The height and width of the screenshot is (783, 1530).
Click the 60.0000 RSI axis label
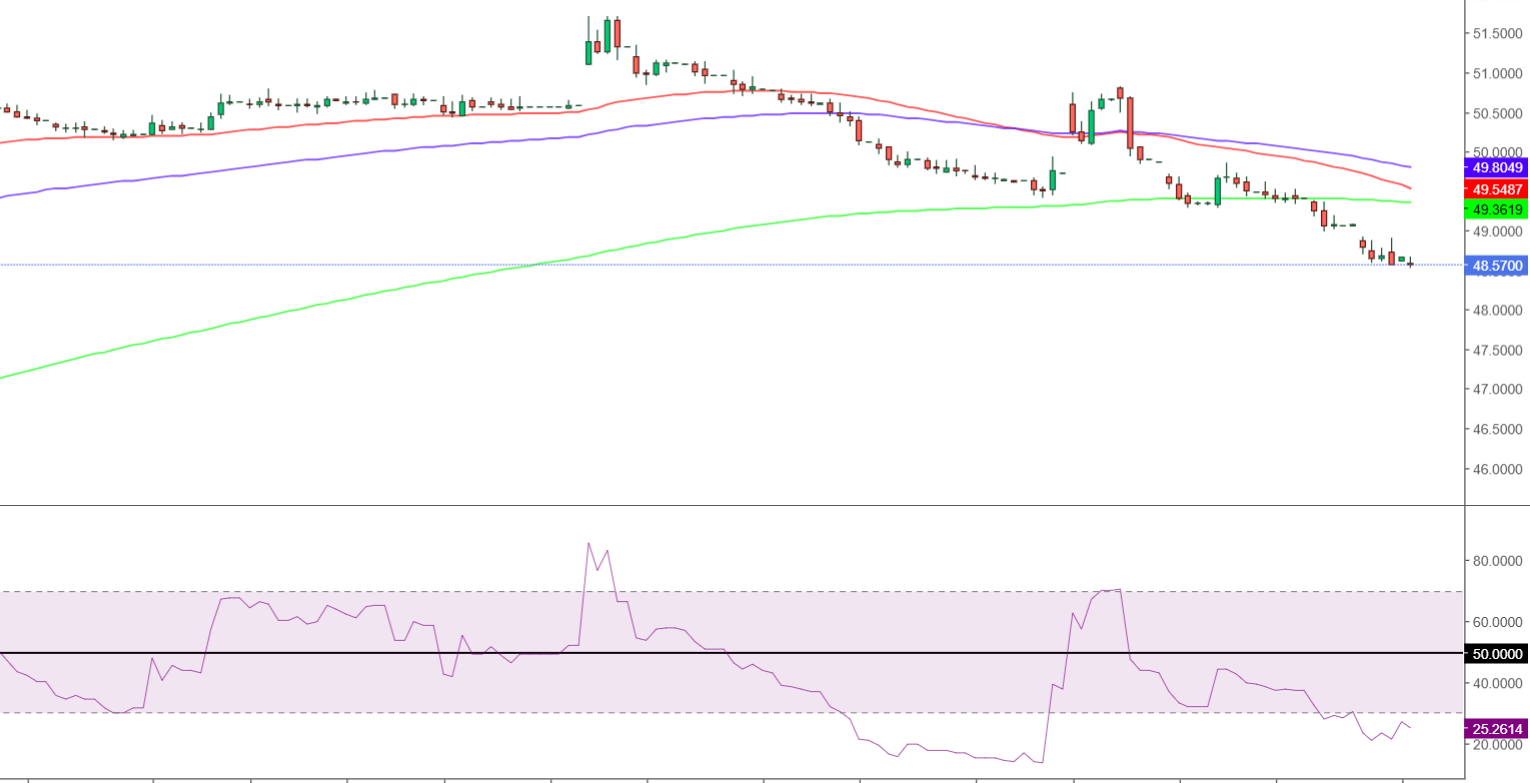click(x=1497, y=622)
